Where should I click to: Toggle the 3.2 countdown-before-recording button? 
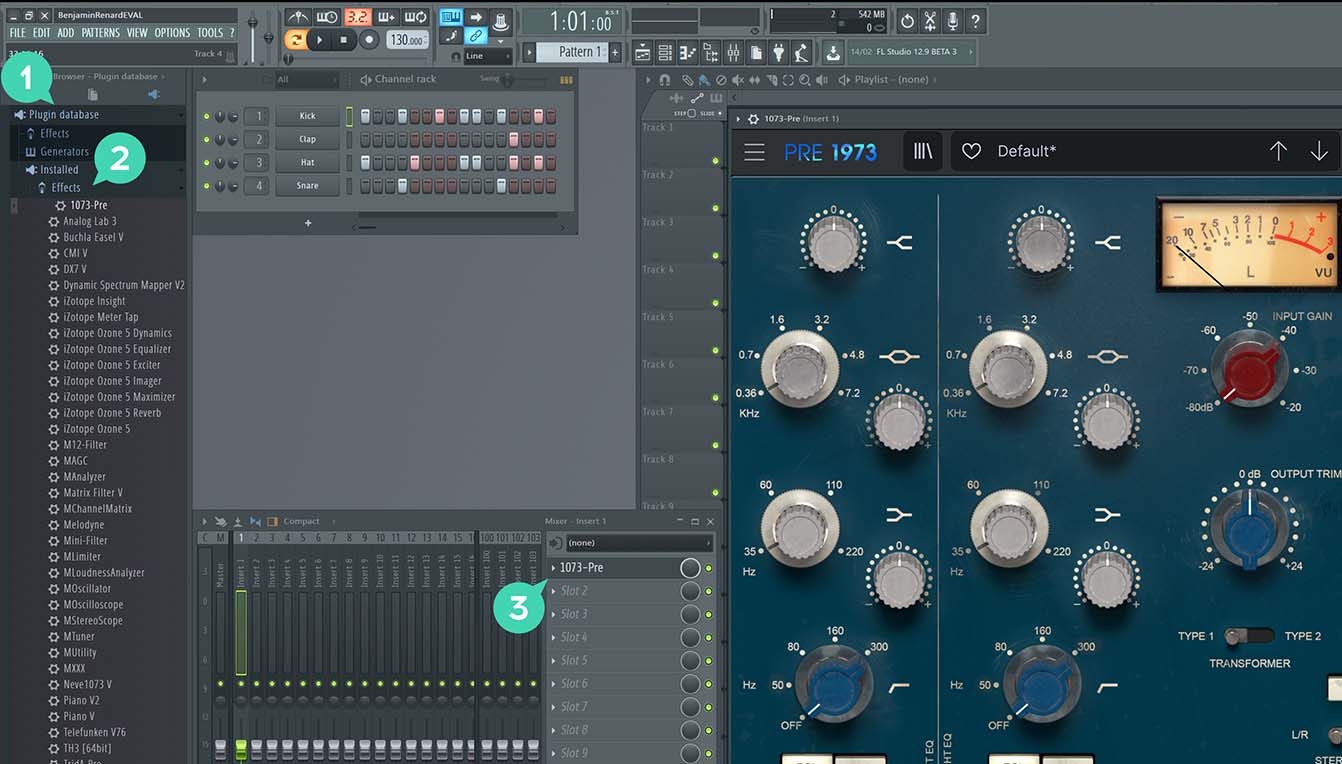357,17
